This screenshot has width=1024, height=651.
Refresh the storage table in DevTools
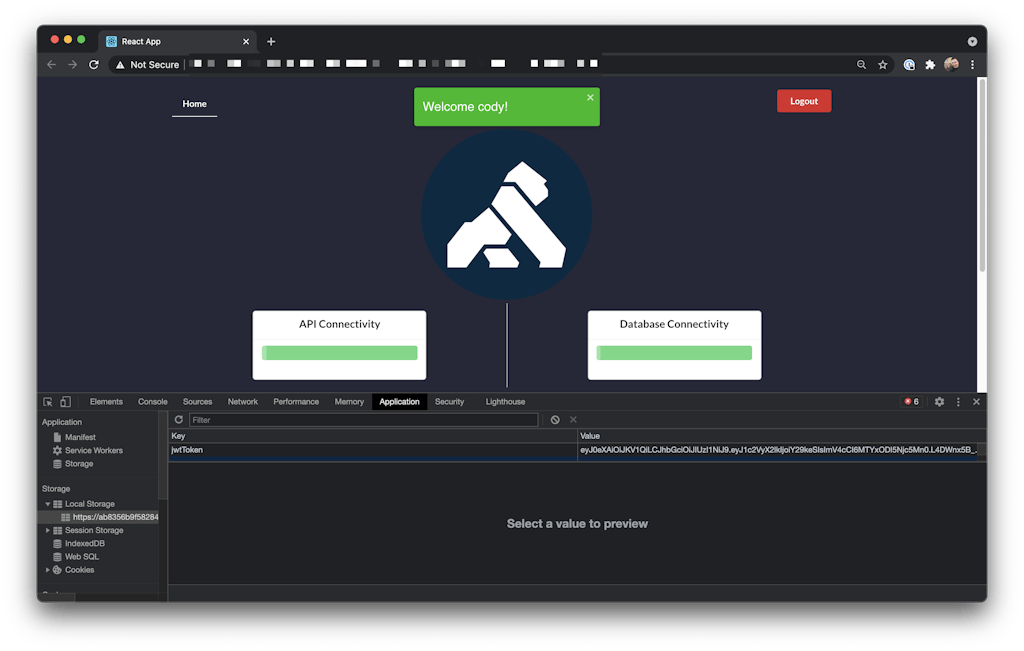point(179,420)
